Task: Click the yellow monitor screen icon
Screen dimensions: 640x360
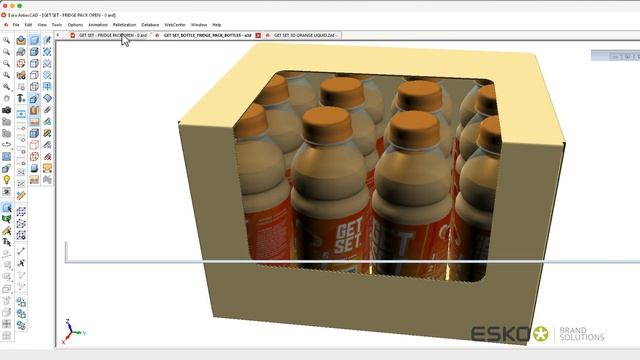Action: pos(47,168)
